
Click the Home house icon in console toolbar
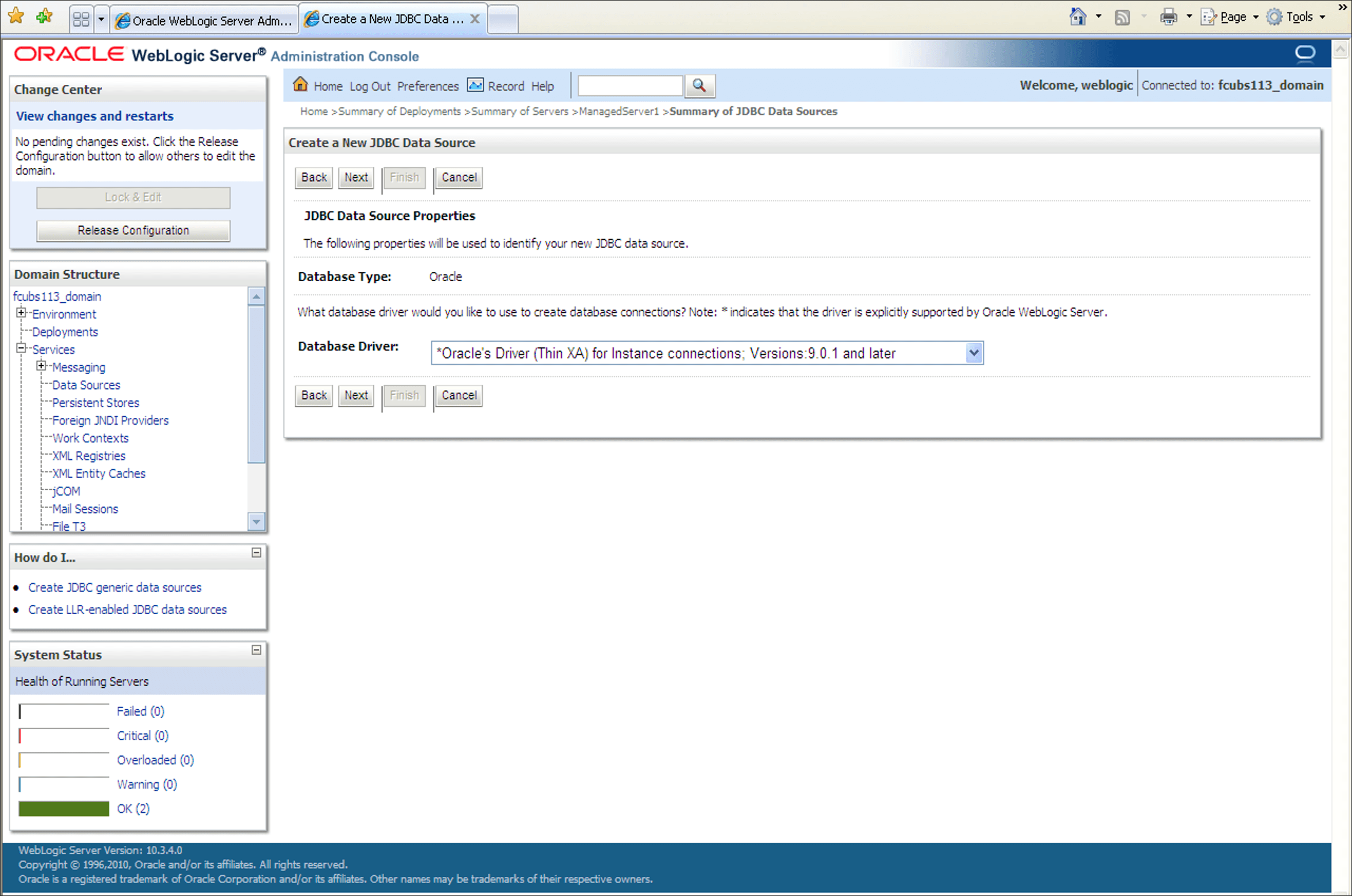click(300, 84)
